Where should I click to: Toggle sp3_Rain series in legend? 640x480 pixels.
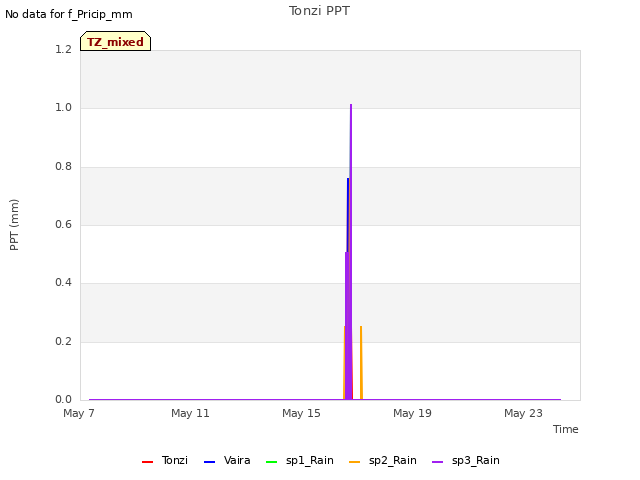pyautogui.click(x=466, y=460)
